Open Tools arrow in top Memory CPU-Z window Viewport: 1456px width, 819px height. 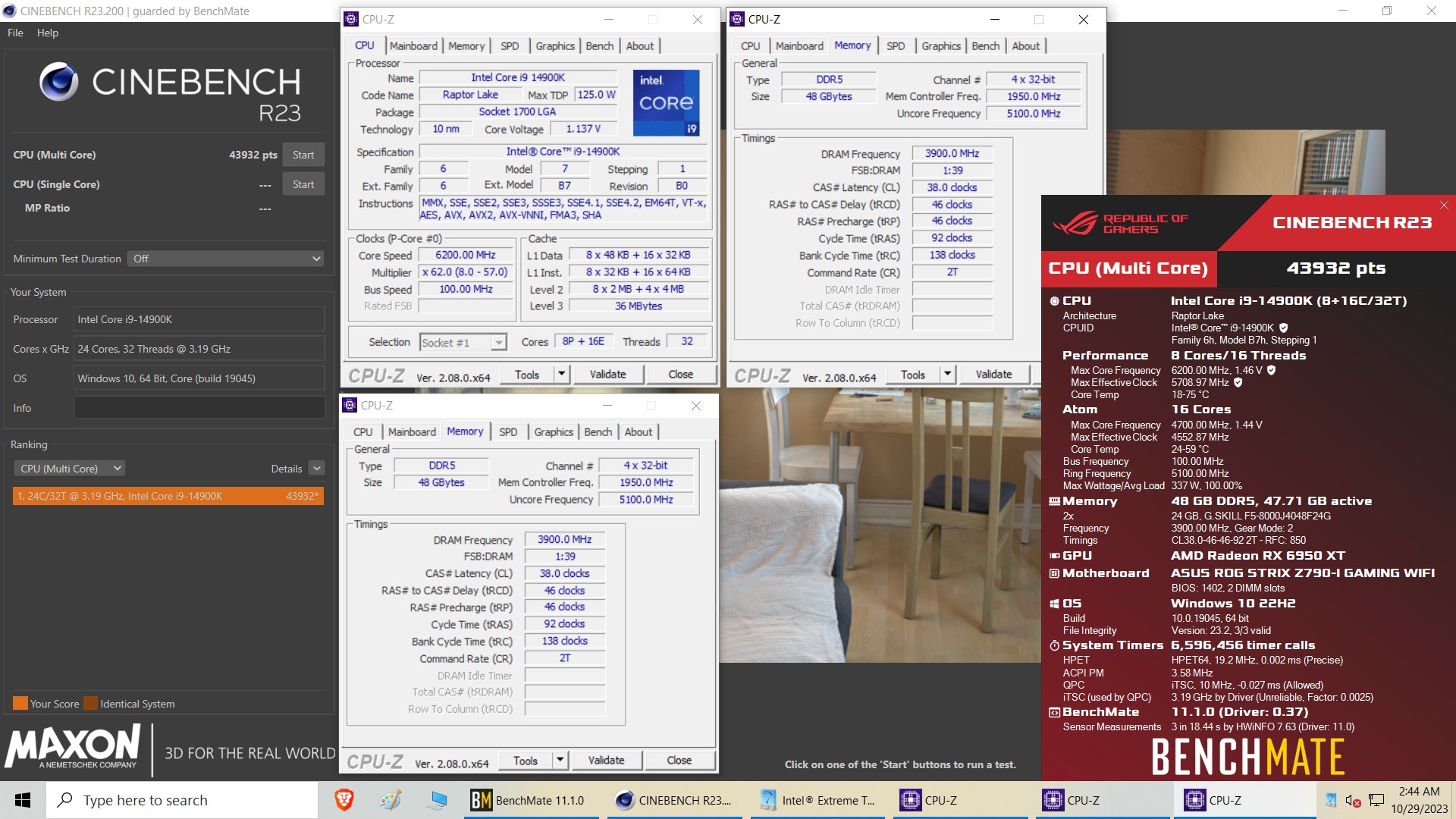[947, 374]
